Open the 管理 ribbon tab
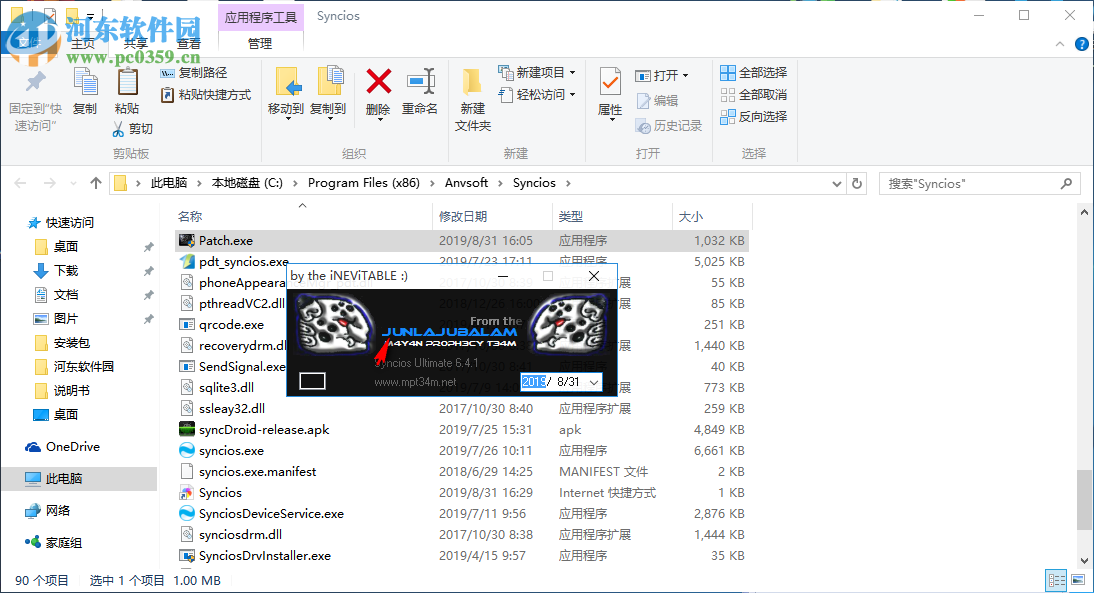 pyautogui.click(x=259, y=42)
